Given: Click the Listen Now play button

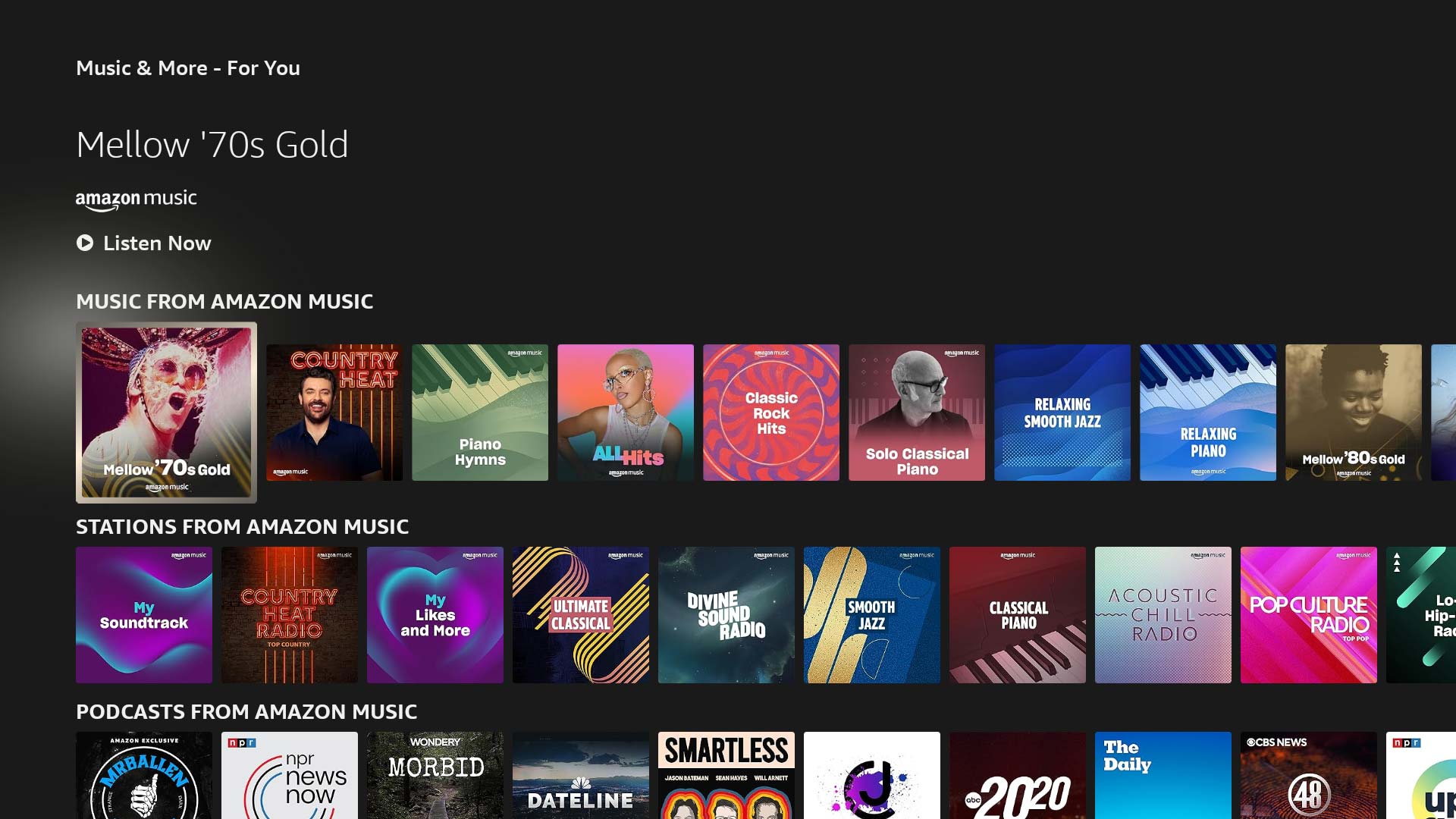Looking at the screenshot, I should (x=143, y=243).
